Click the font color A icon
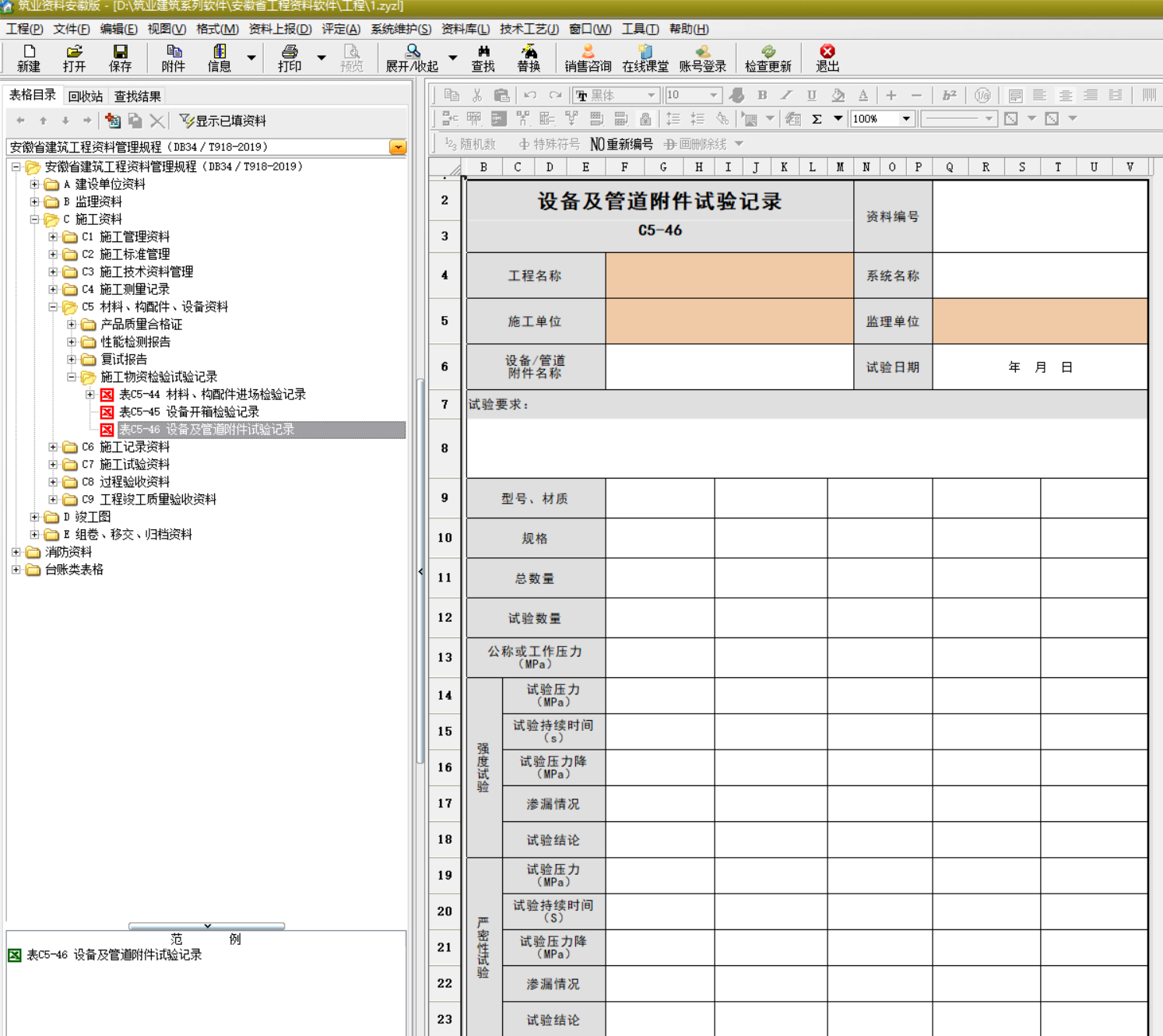The height and width of the screenshot is (1036, 1163). click(x=863, y=95)
